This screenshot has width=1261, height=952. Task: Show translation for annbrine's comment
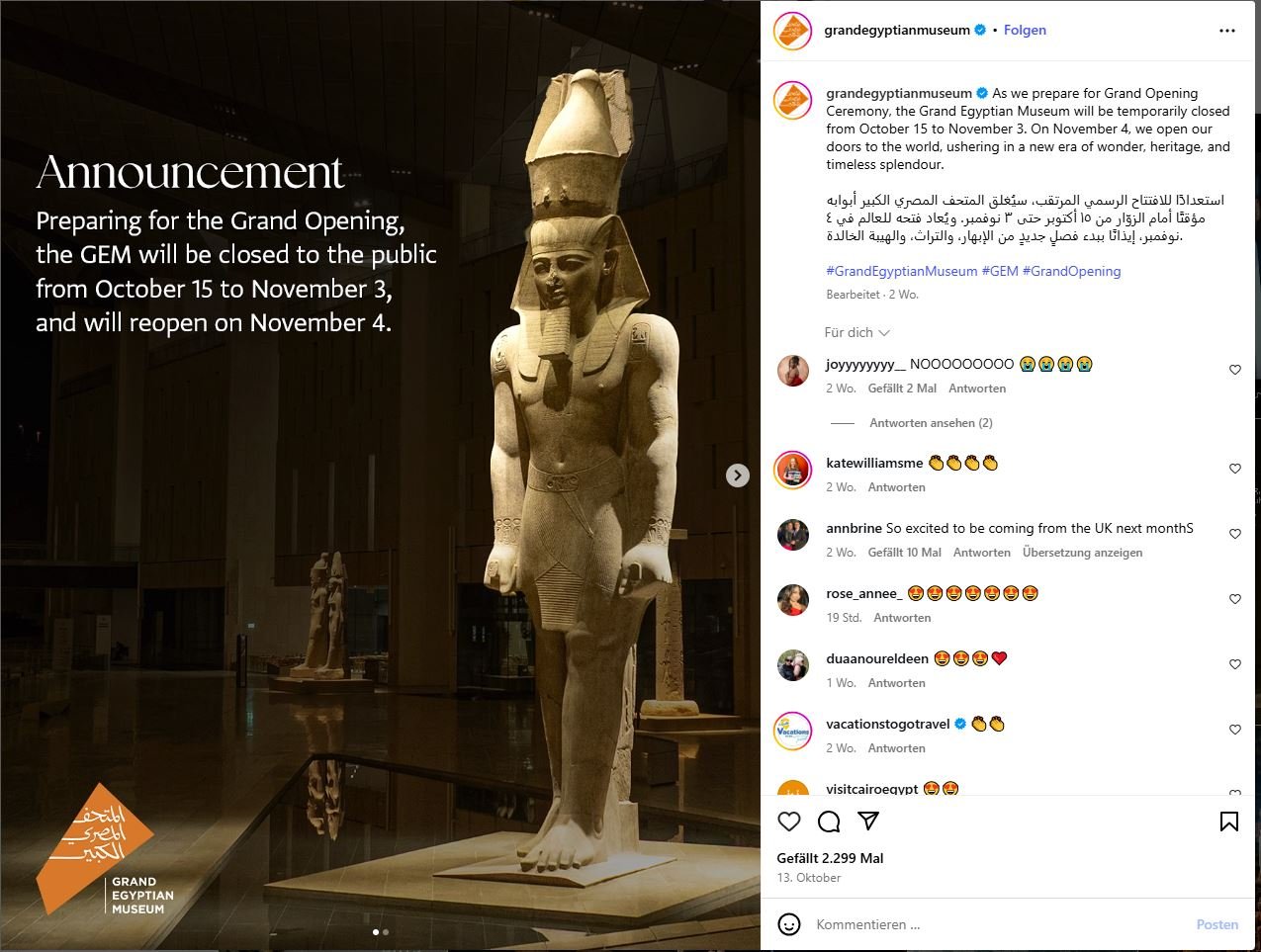pos(1083,553)
